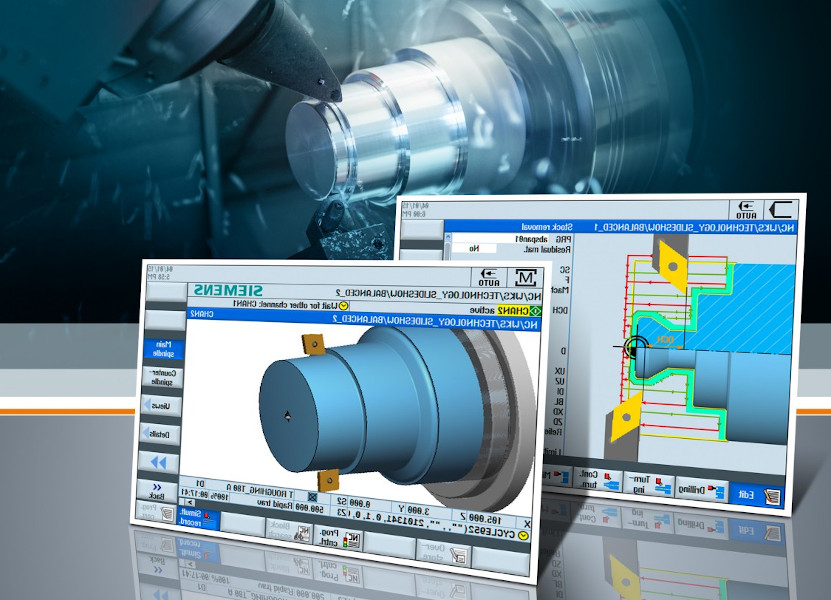831x600 pixels.
Task: Click the yellow wait symbol beside channel message
Action: [x=344, y=306]
